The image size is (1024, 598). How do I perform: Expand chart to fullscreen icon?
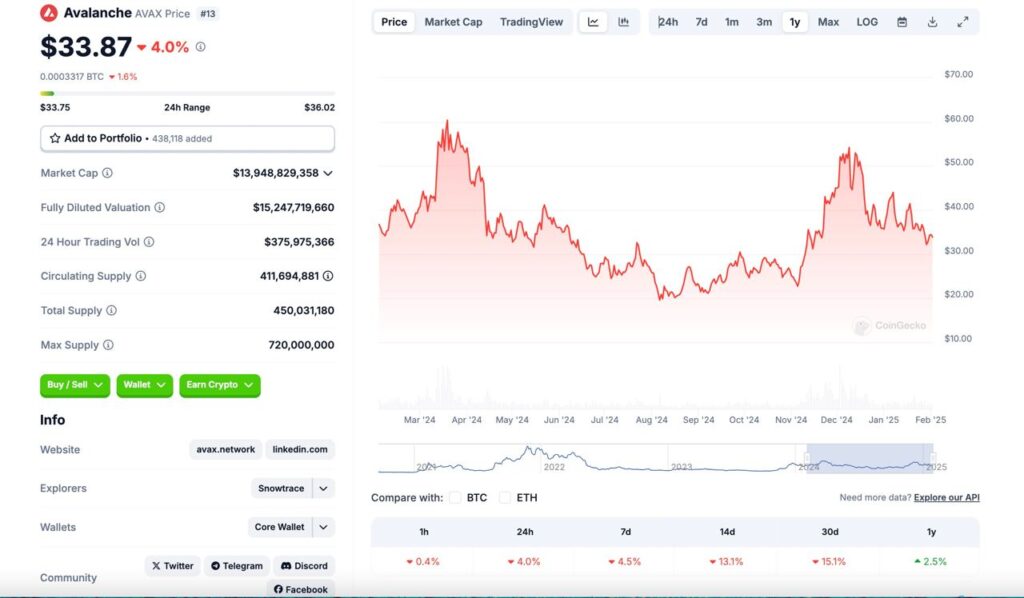[963, 22]
